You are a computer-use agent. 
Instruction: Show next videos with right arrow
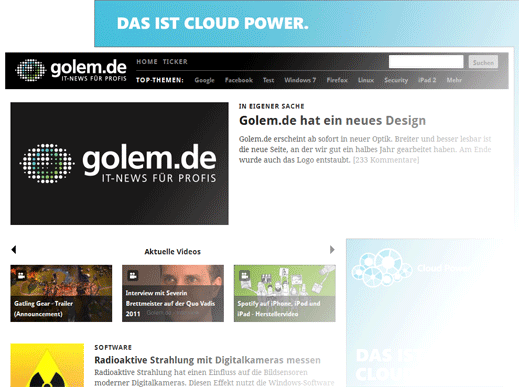point(332,250)
